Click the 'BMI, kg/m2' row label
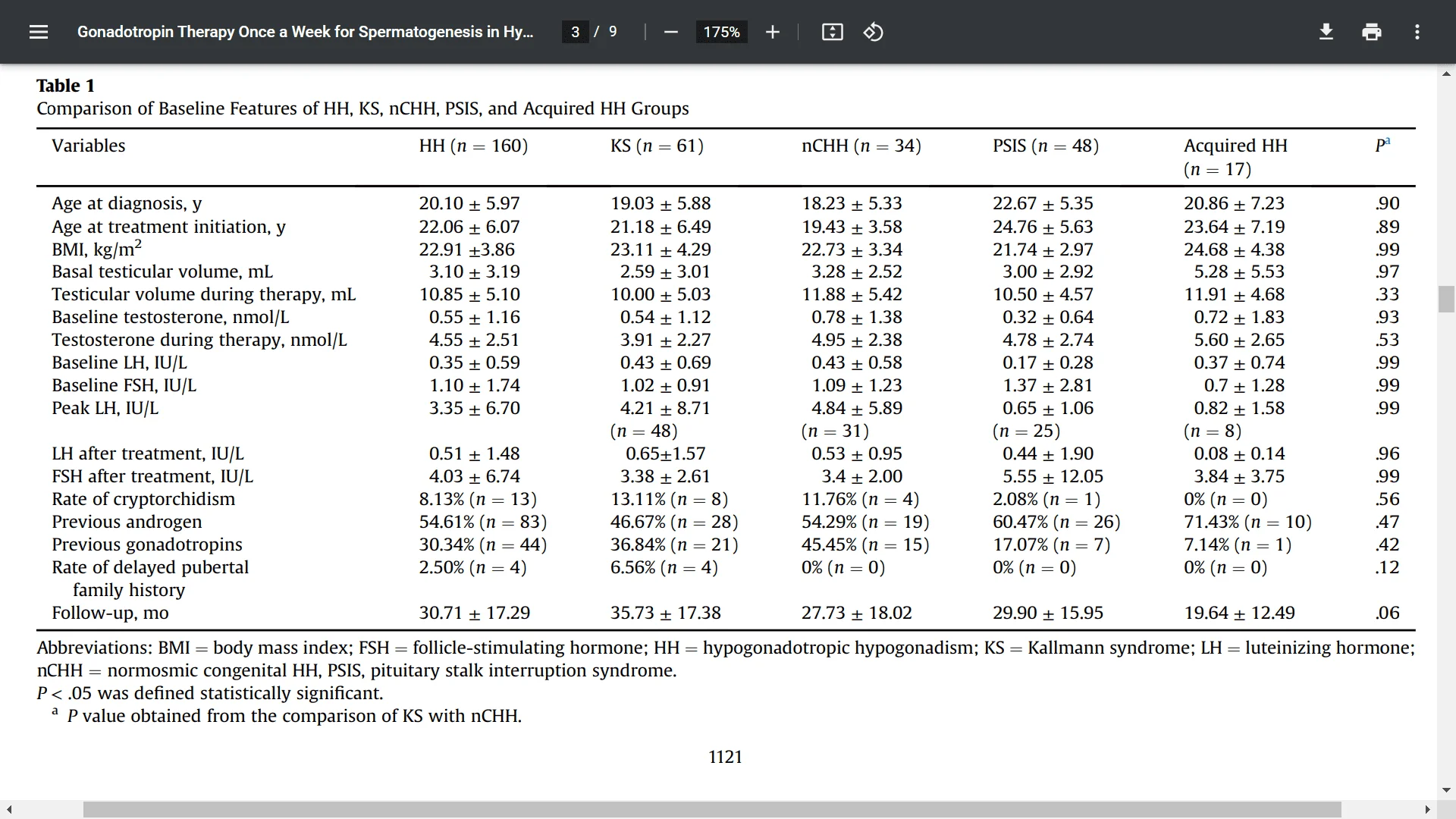Viewport: 1456px width, 819px height. tap(96, 249)
